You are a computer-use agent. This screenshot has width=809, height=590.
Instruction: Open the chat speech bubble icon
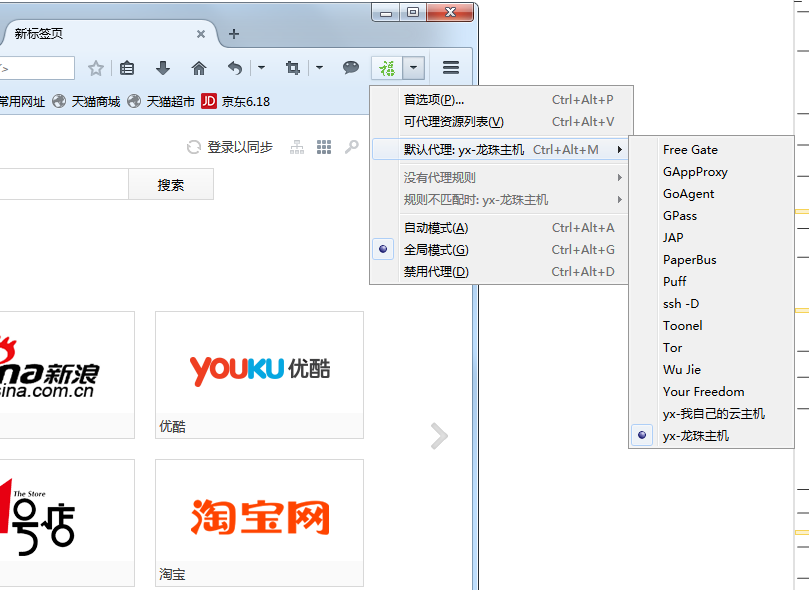(x=351, y=68)
